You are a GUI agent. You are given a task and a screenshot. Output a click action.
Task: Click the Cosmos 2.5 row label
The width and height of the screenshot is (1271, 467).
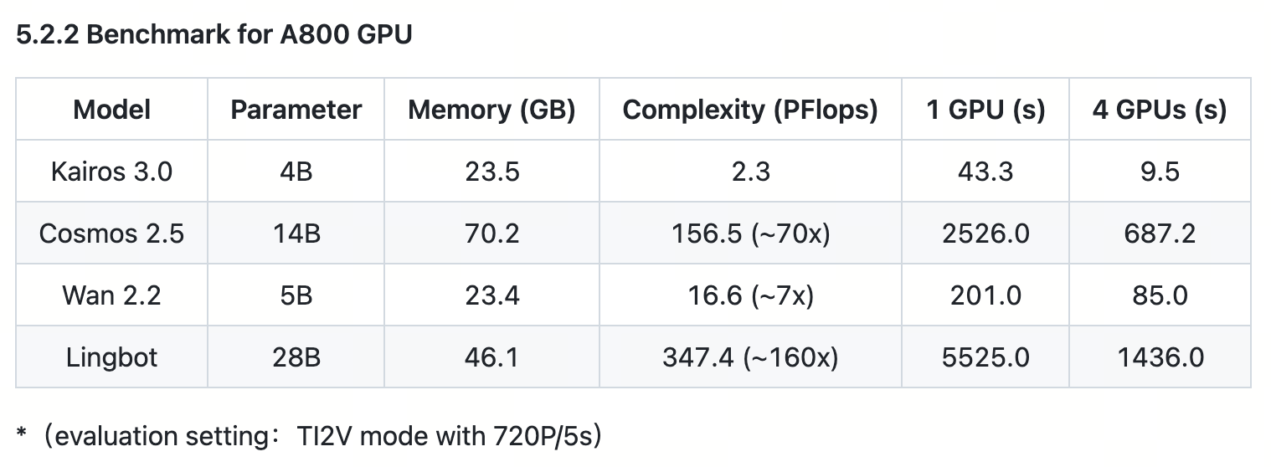point(111,233)
